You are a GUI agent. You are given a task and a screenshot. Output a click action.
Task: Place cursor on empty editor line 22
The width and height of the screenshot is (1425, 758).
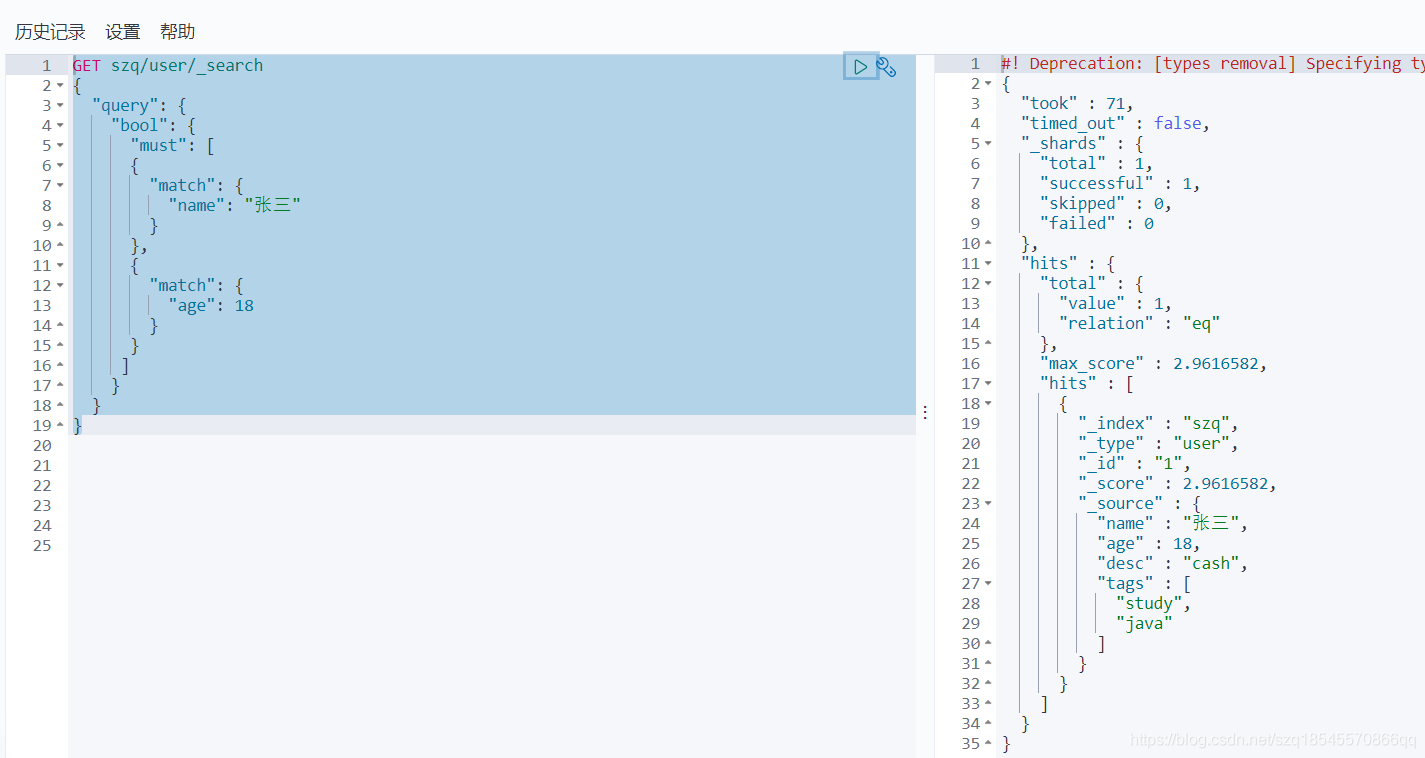click(x=492, y=485)
